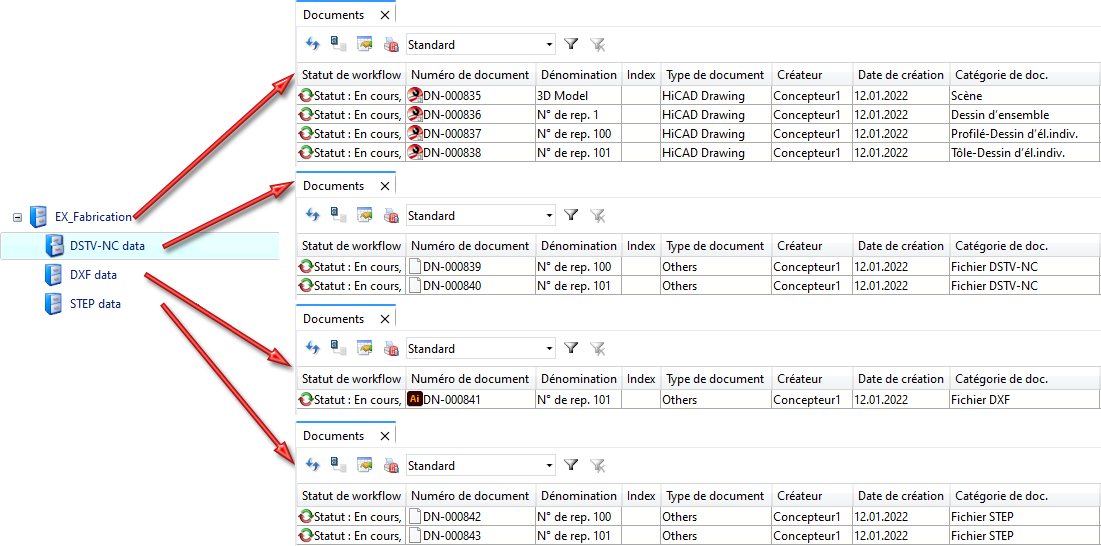Viewport: 1101px width, 546px height.
Task: Click the picture preview icon above the DN-000842 list
Action: pyautogui.click(x=364, y=465)
